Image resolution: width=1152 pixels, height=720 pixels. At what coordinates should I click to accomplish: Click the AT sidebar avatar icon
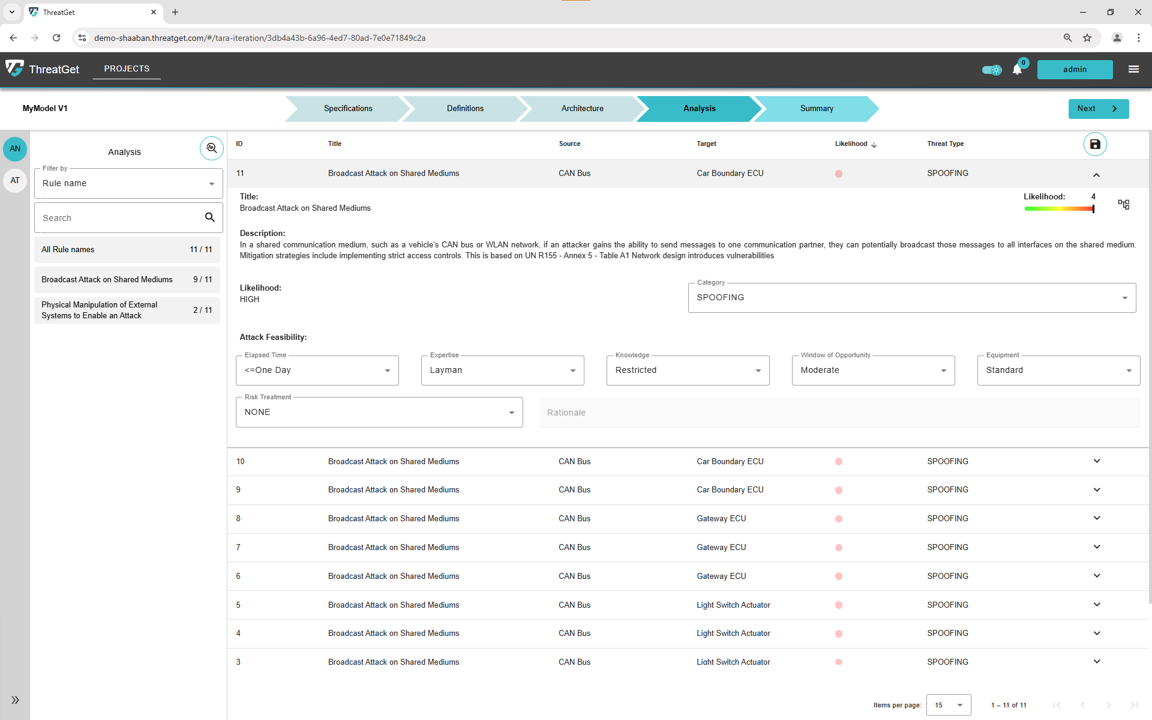pos(15,180)
